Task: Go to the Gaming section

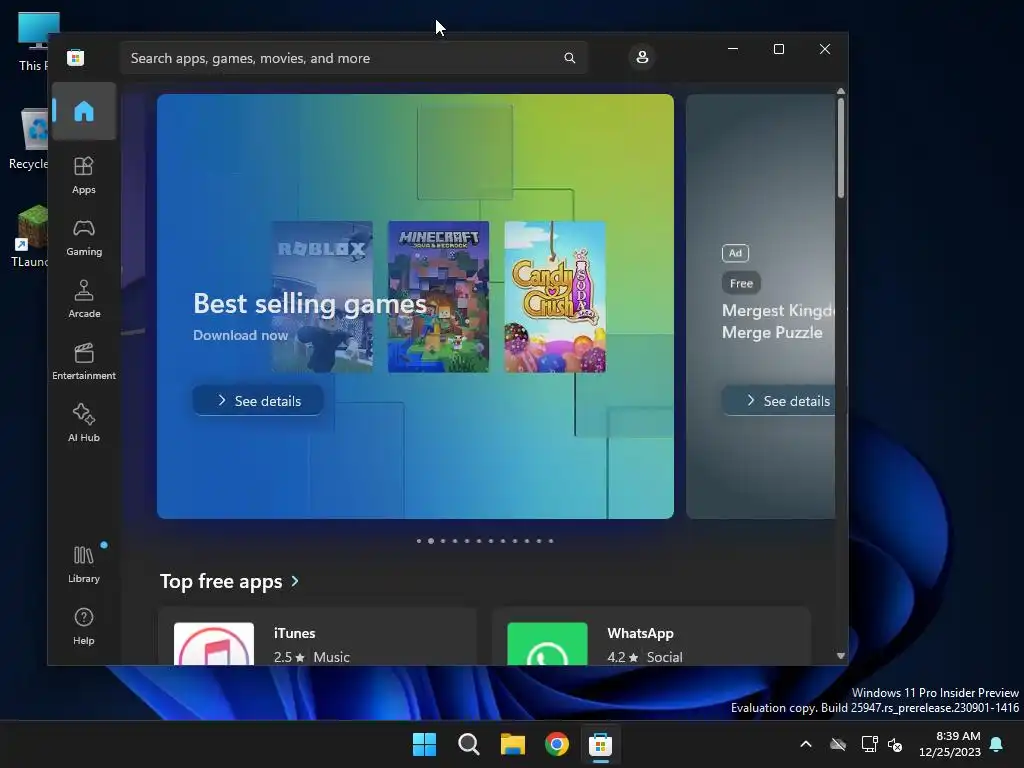Action: [84, 237]
